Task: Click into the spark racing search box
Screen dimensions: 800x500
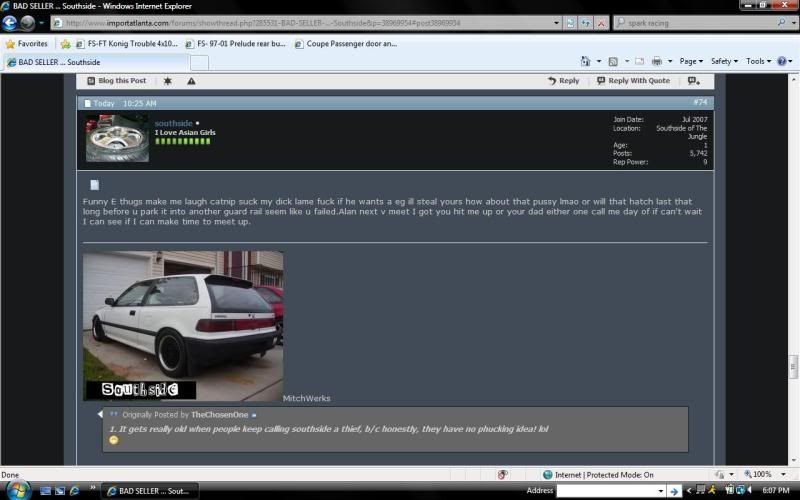Action: (695, 22)
